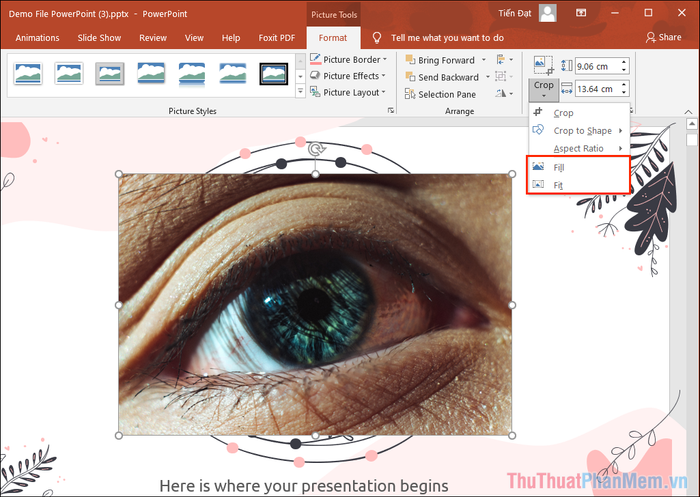The image size is (700, 497).
Task: Click the lightbulb Tell Me icon
Action: tap(377, 38)
